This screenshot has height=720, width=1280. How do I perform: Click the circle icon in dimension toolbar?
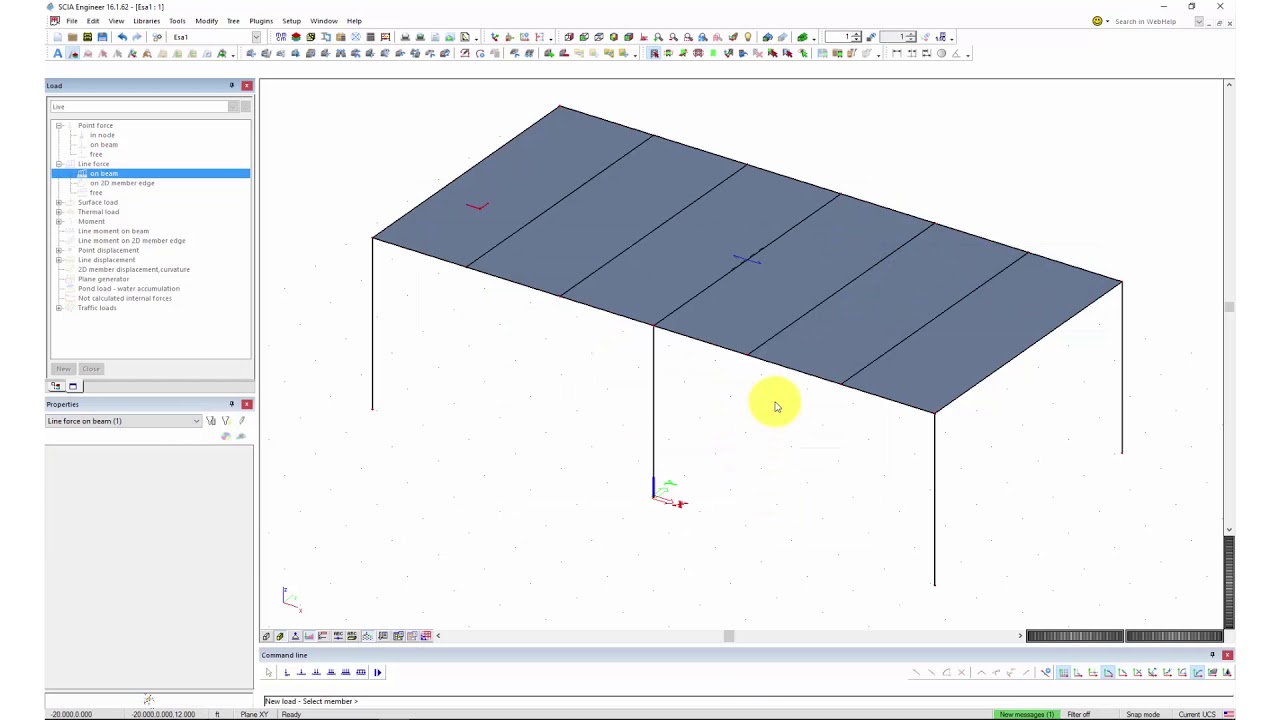pos(941,53)
